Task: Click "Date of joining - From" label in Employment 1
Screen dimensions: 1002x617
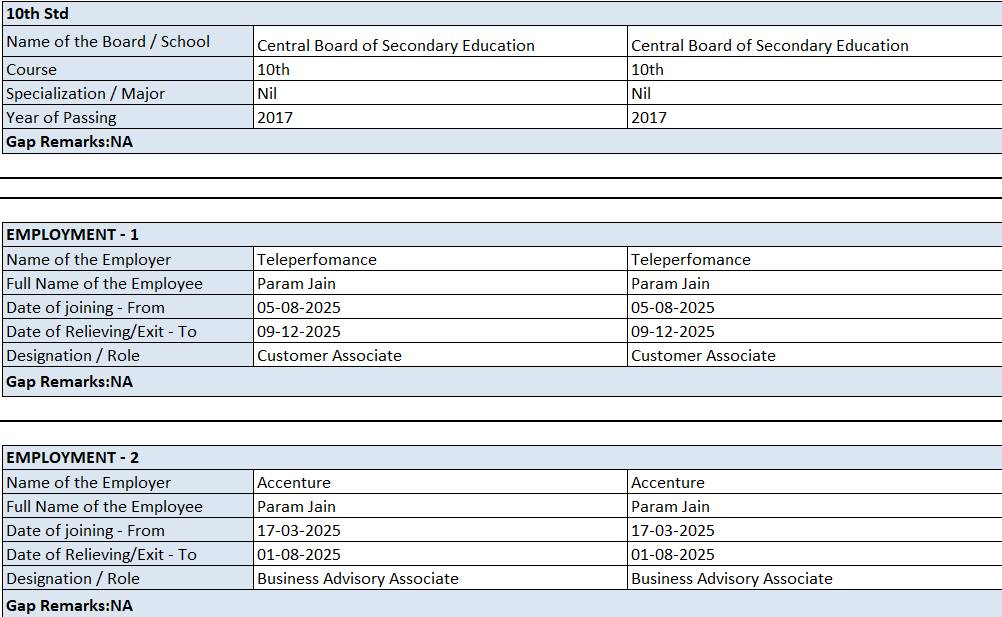Action: tap(85, 307)
